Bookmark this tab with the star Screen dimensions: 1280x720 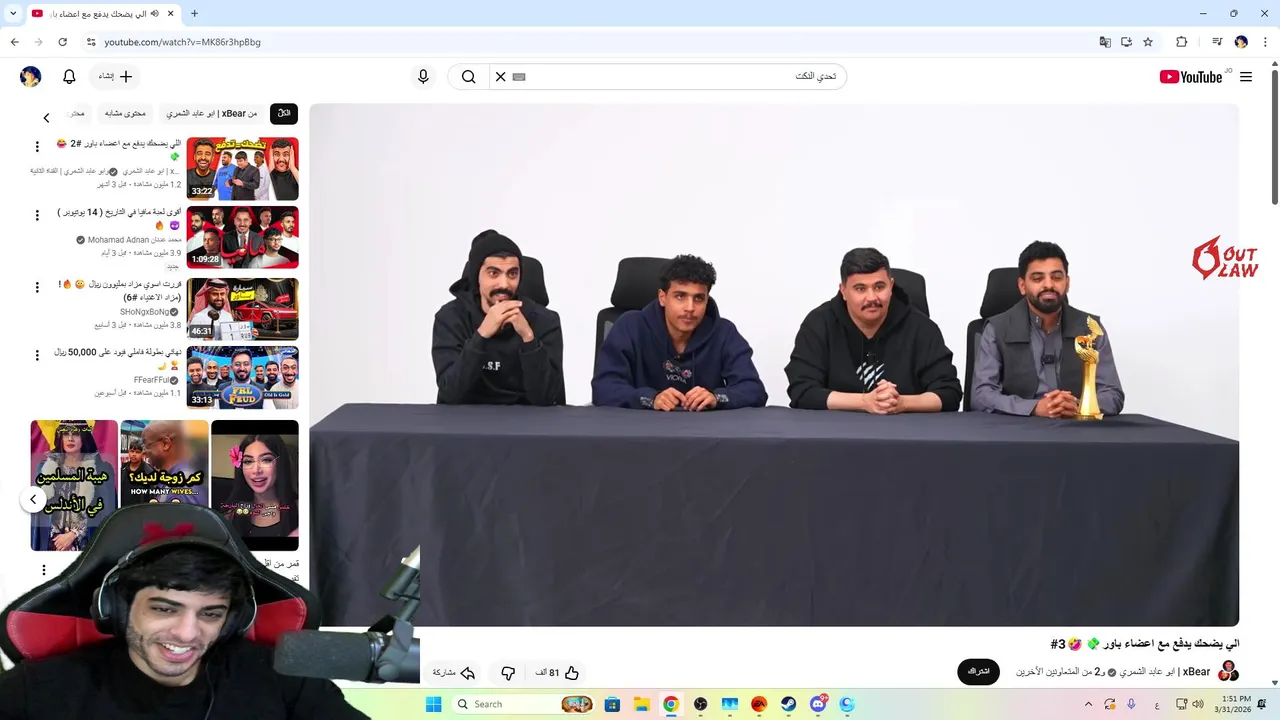pyautogui.click(x=1148, y=42)
